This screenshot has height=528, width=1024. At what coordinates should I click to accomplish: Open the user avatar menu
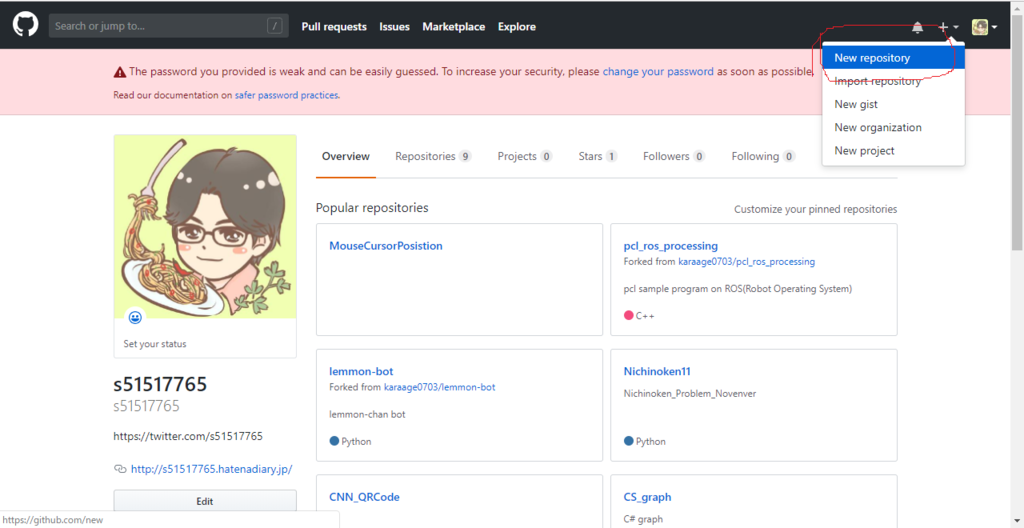coord(984,27)
